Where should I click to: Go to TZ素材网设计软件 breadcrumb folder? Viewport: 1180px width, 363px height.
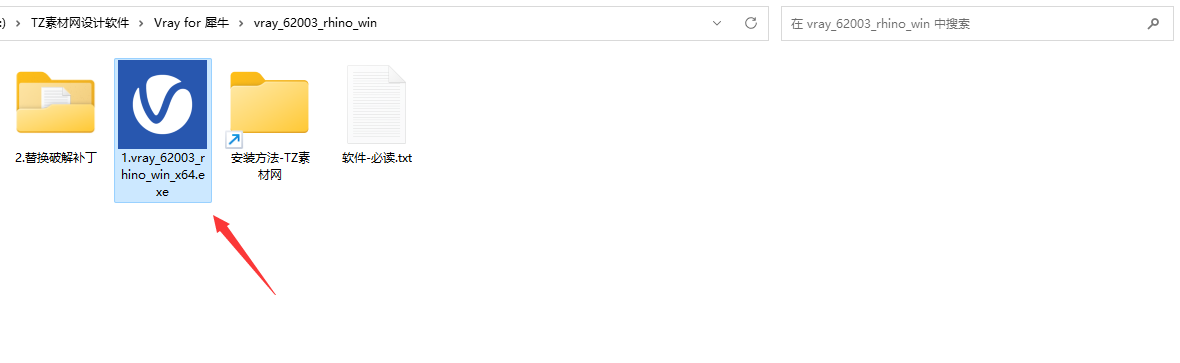click(x=79, y=23)
